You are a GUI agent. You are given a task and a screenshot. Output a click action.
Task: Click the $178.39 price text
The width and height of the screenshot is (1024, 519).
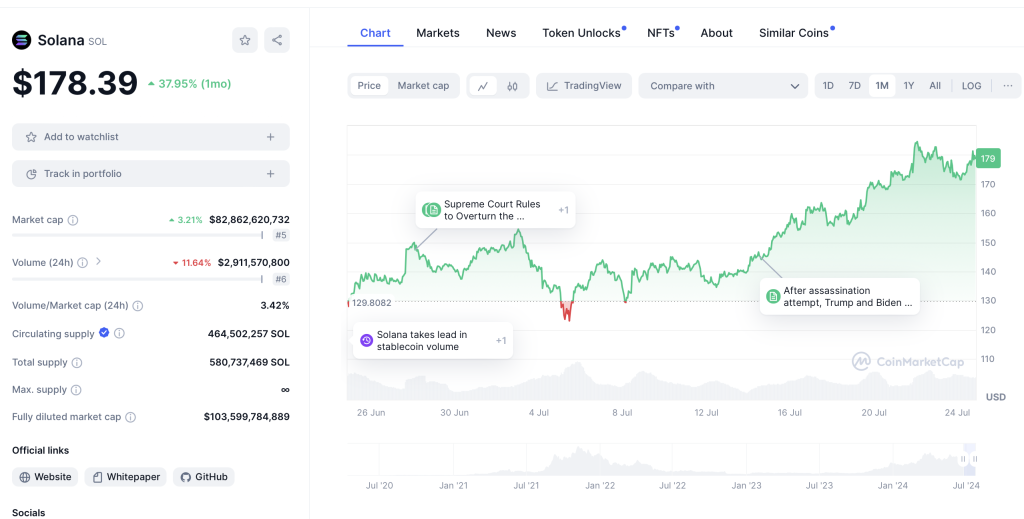tap(75, 84)
